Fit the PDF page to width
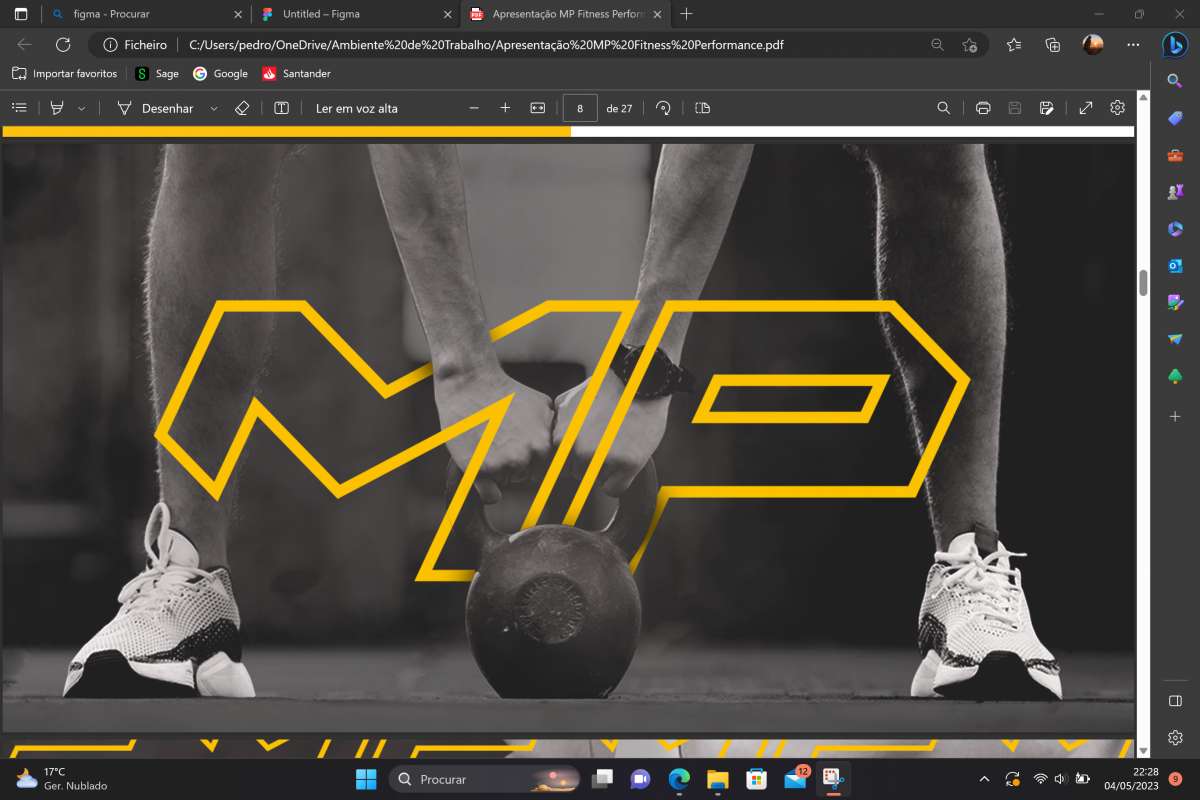Image resolution: width=1200 pixels, height=800 pixels. (x=538, y=108)
